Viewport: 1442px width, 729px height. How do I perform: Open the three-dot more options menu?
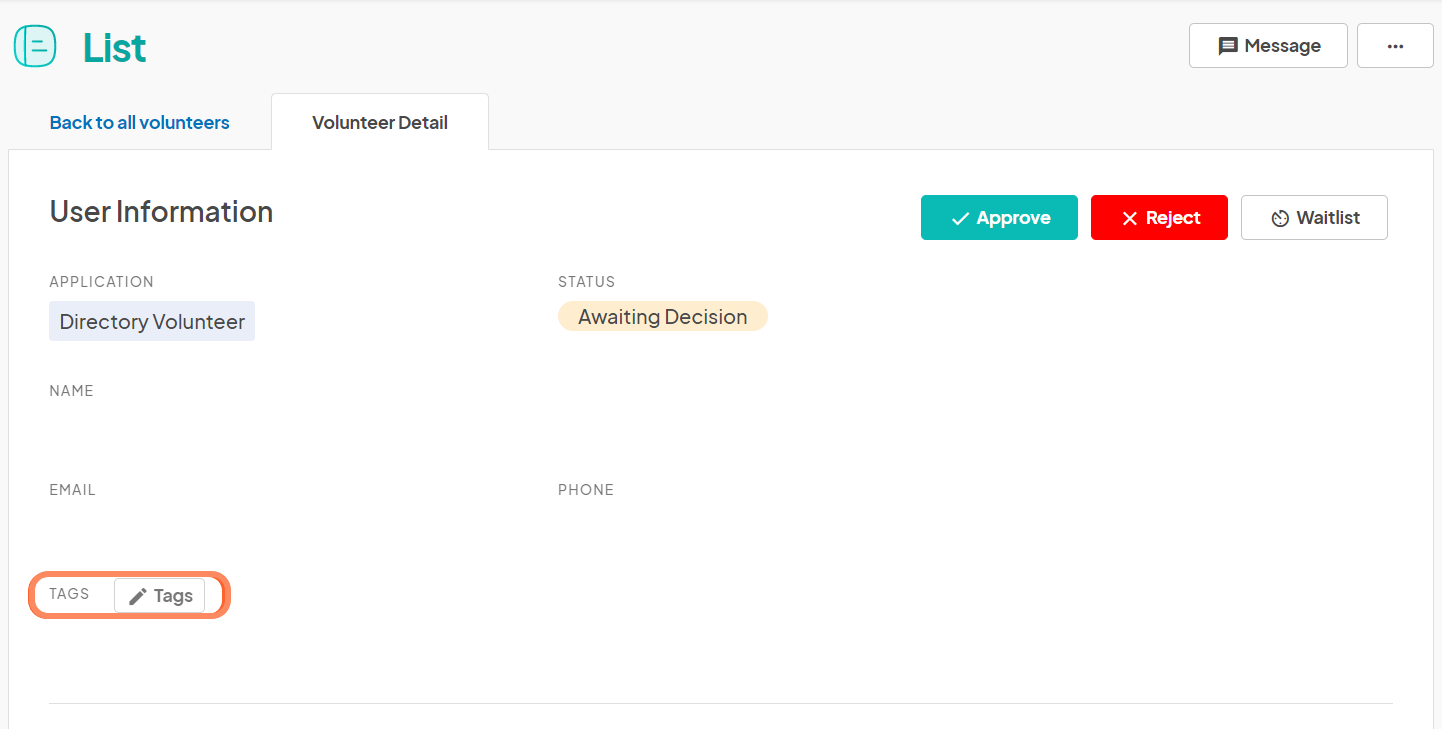pyautogui.click(x=1395, y=46)
